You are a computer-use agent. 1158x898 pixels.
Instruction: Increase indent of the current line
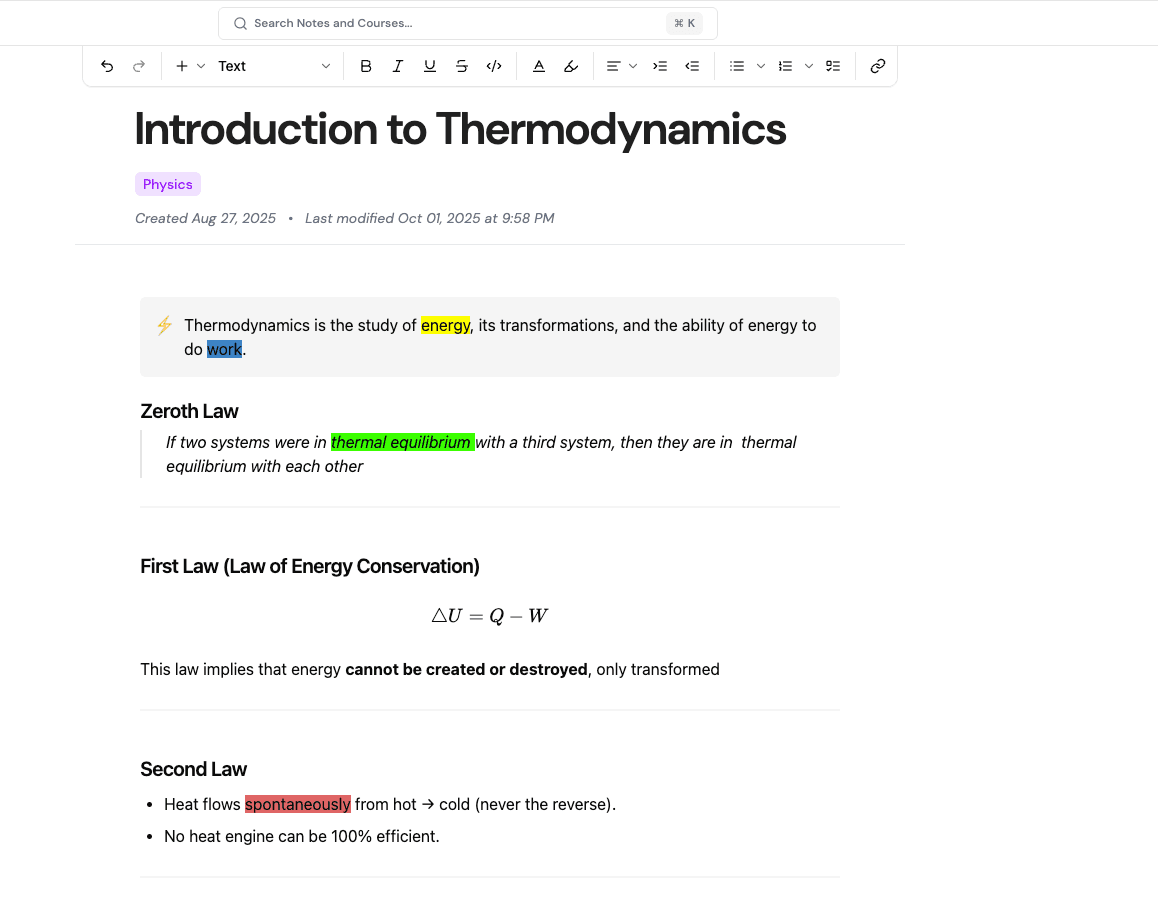[660, 66]
